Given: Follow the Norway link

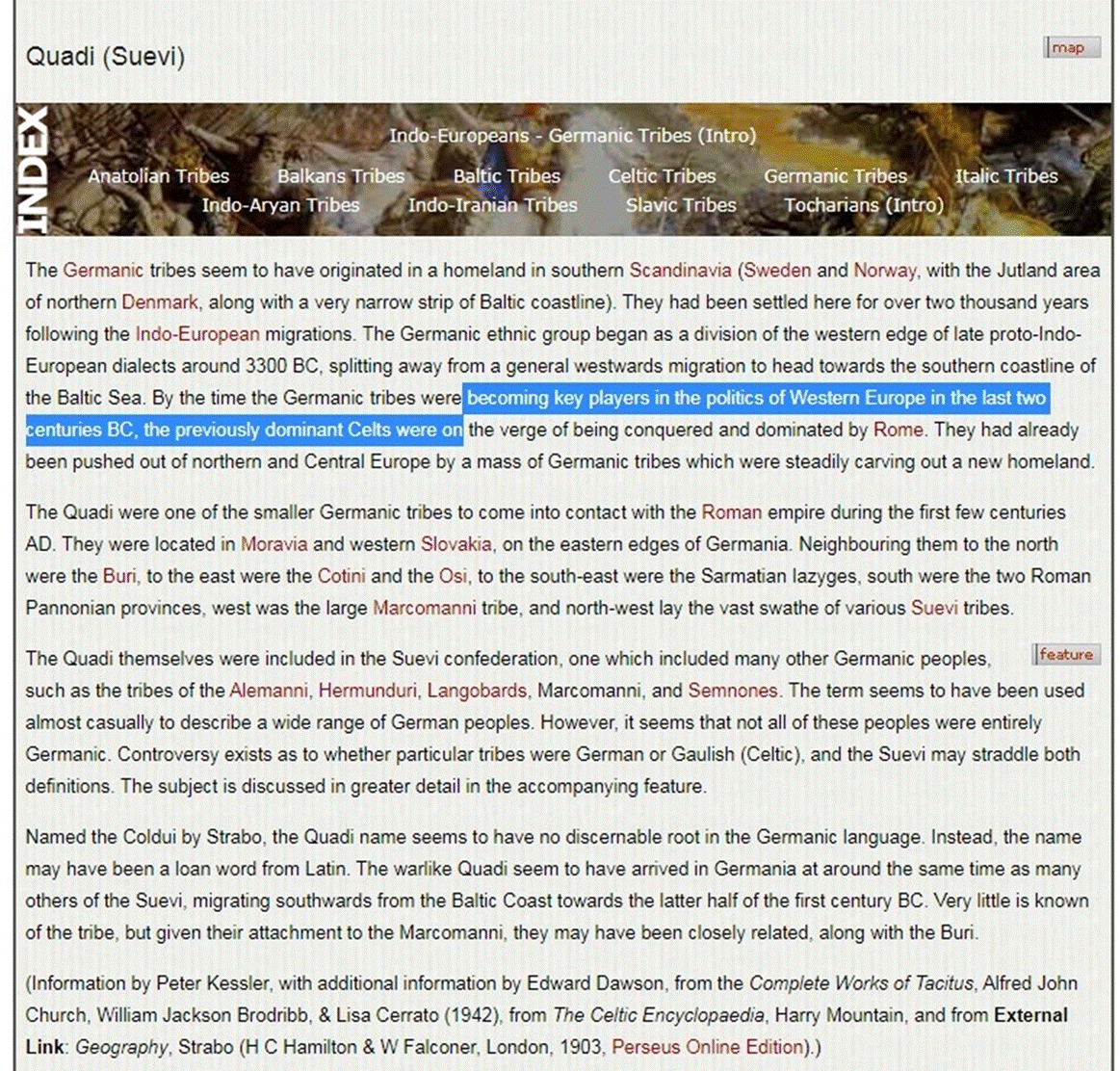Looking at the screenshot, I should point(884,271).
